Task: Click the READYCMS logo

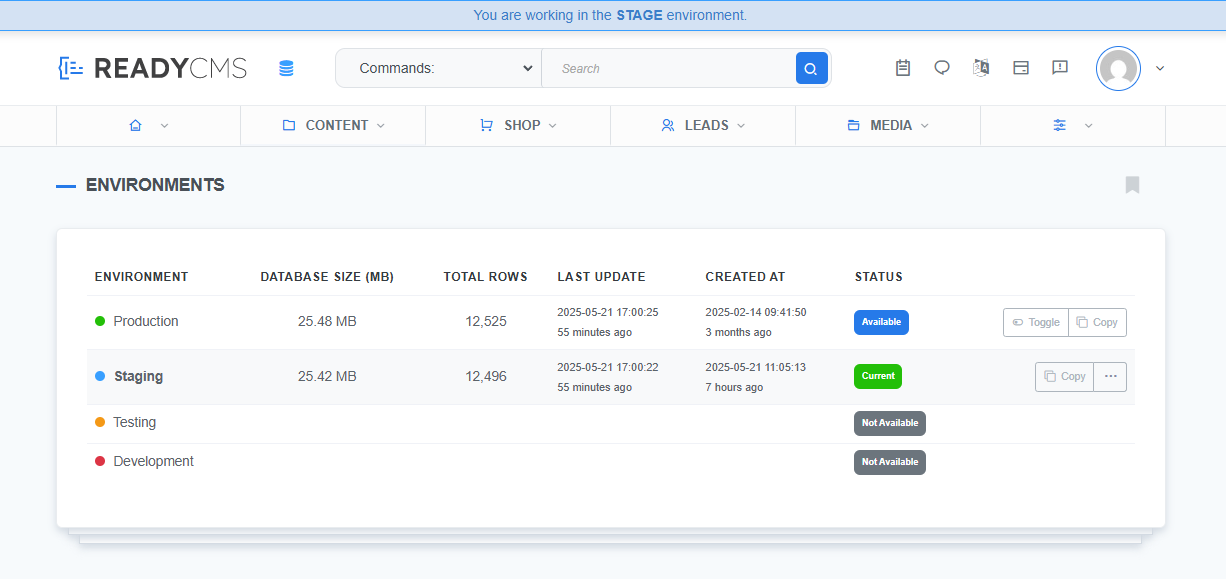Action: point(152,68)
